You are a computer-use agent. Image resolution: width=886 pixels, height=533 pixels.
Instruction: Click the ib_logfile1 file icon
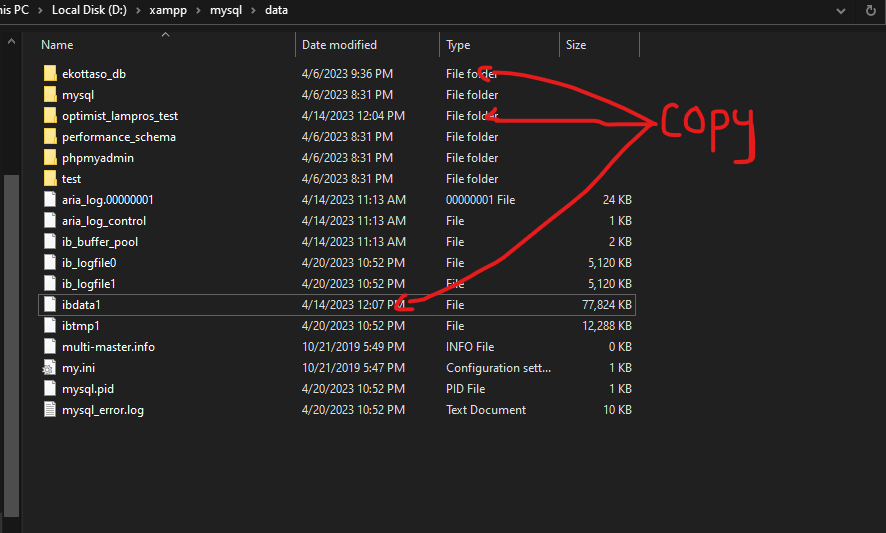(x=50, y=283)
